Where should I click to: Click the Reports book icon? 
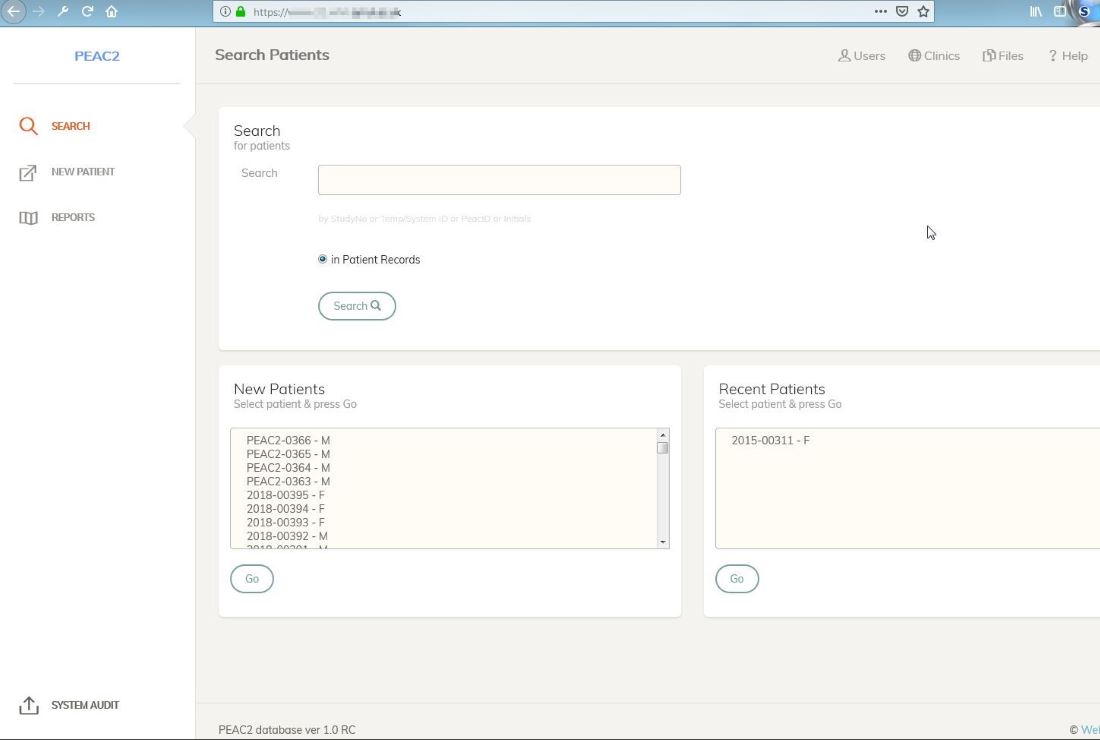pyautogui.click(x=28, y=218)
